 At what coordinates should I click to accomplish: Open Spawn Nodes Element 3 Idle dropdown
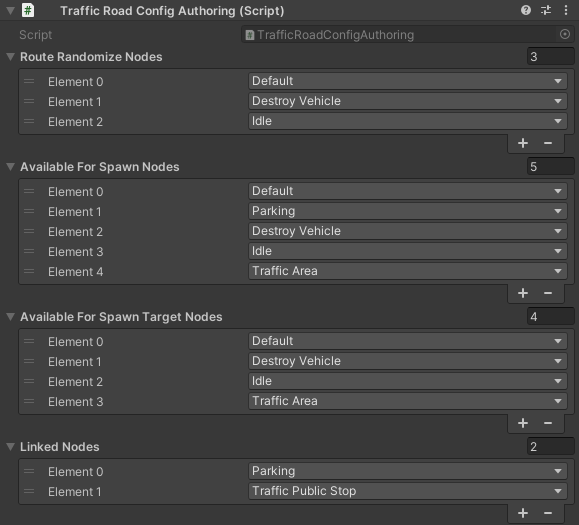[408, 251]
